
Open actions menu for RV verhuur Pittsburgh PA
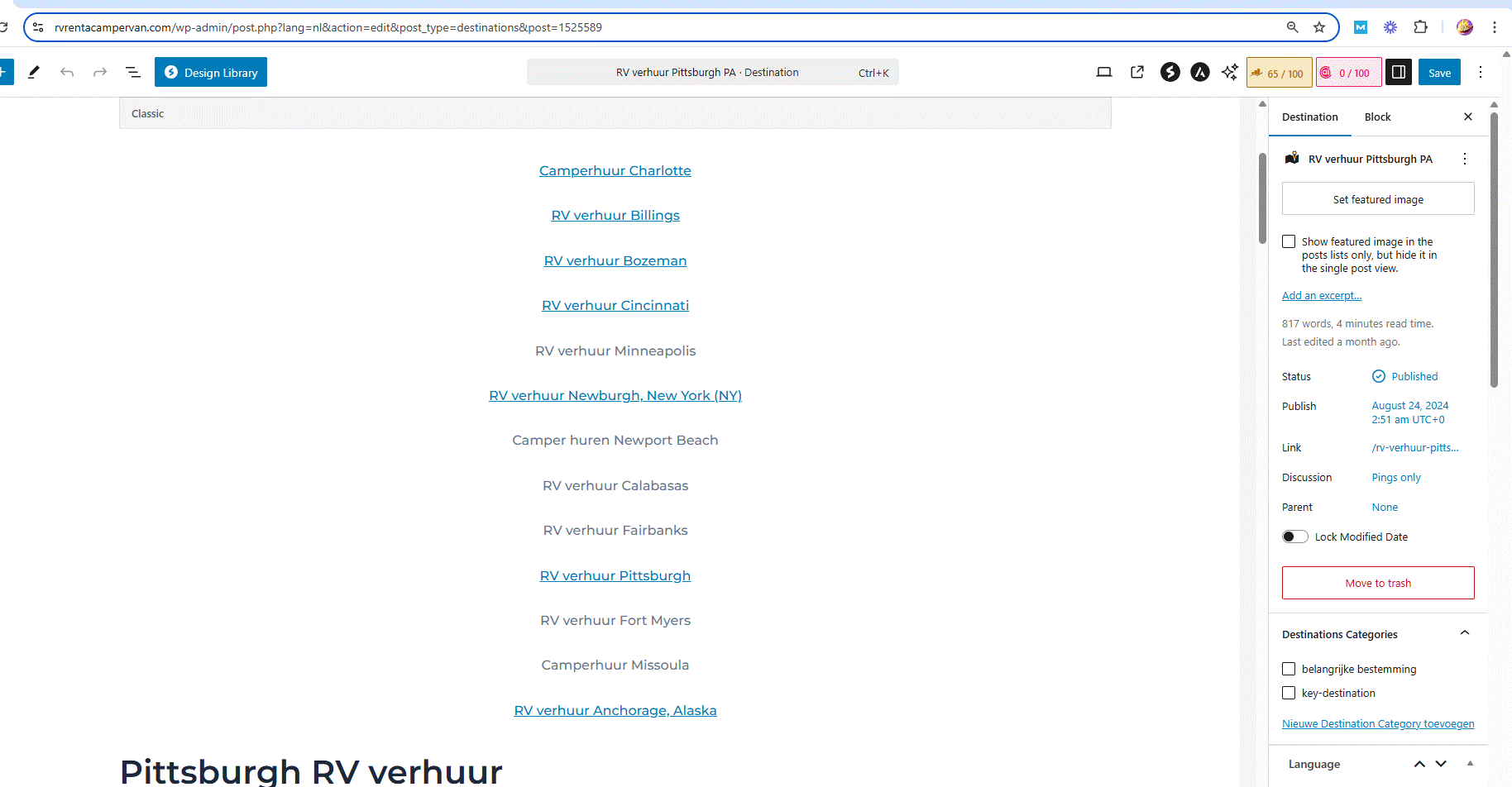coord(1465,159)
